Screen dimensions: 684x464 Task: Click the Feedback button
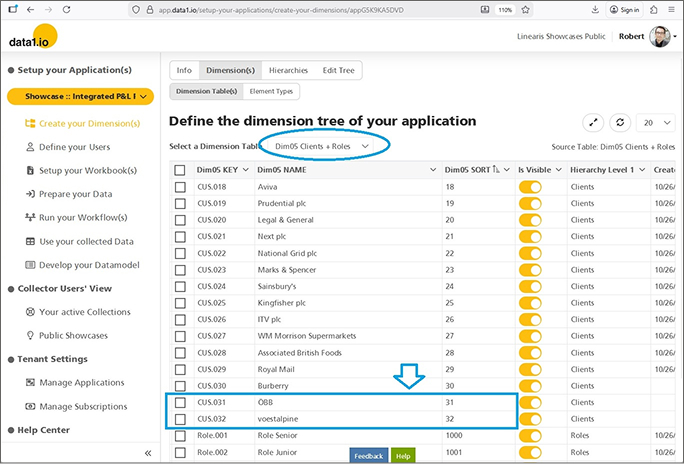point(368,455)
